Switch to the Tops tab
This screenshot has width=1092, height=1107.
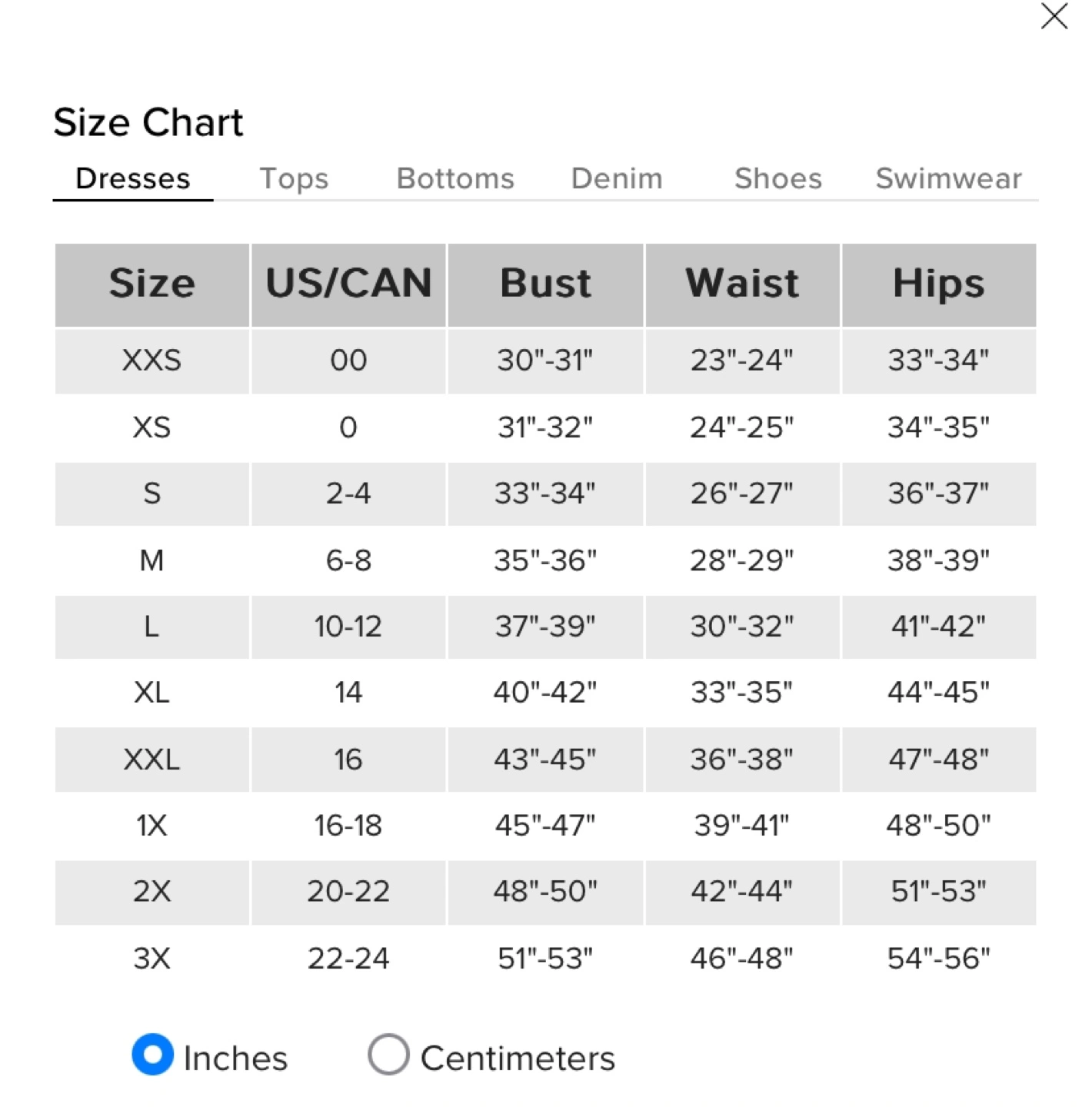point(294,178)
